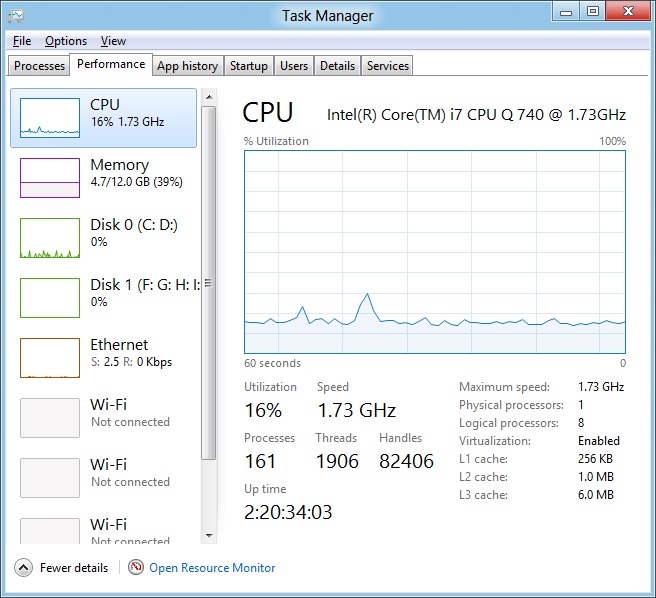Switch to the Processes tab
Image resolution: width=656 pixels, height=598 pixels.
40,66
